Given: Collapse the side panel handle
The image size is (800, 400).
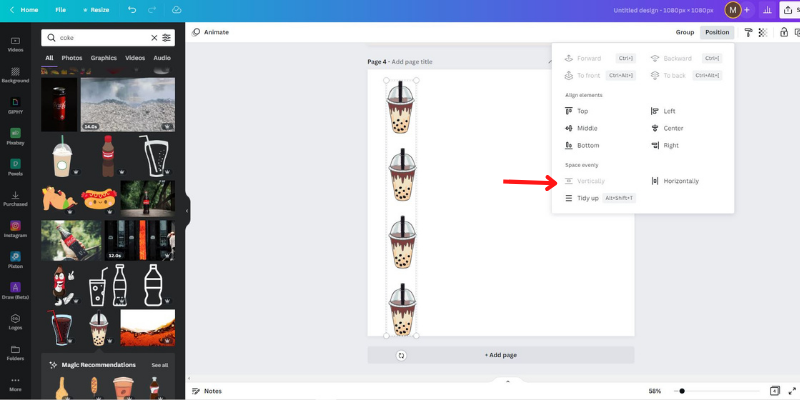Looking at the screenshot, I should click(187, 210).
